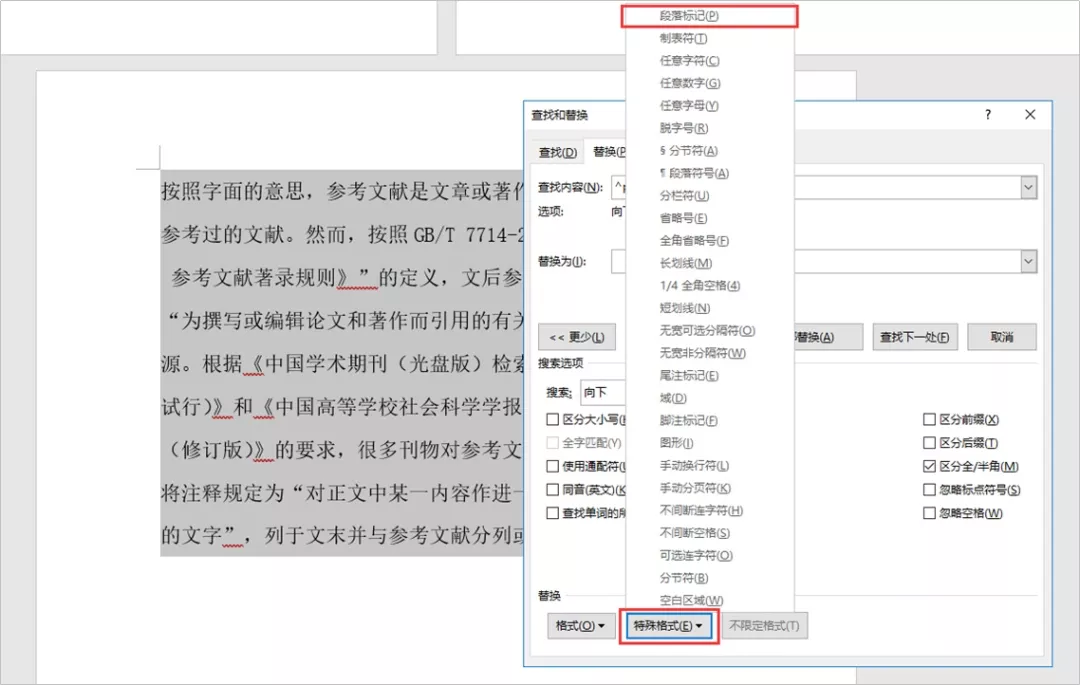Choose 制表符 in the special characters list
Image resolution: width=1080 pixels, height=685 pixels.
683,39
